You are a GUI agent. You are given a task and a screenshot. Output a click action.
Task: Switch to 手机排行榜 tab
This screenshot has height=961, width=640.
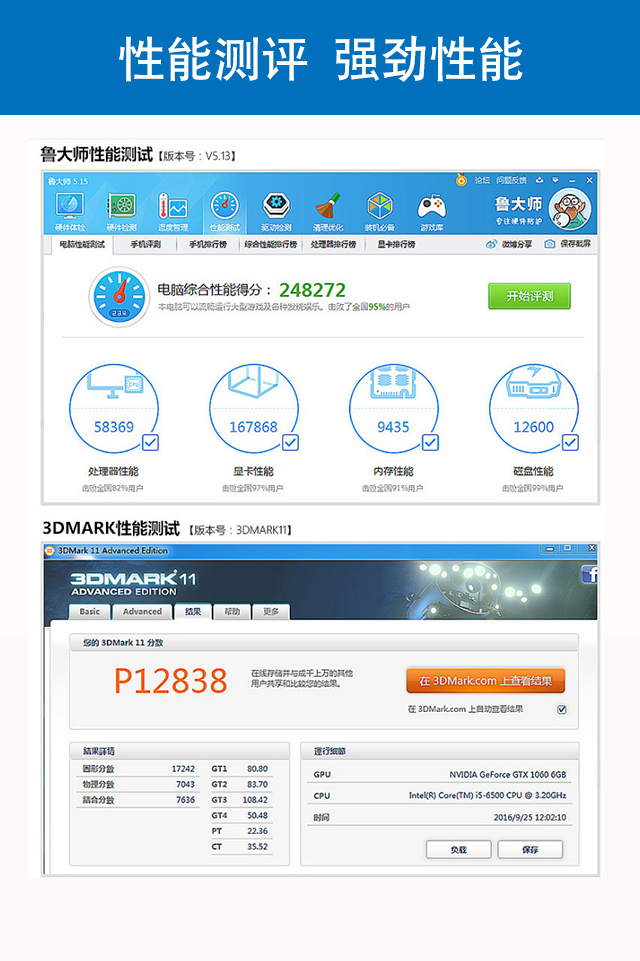coord(208,245)
